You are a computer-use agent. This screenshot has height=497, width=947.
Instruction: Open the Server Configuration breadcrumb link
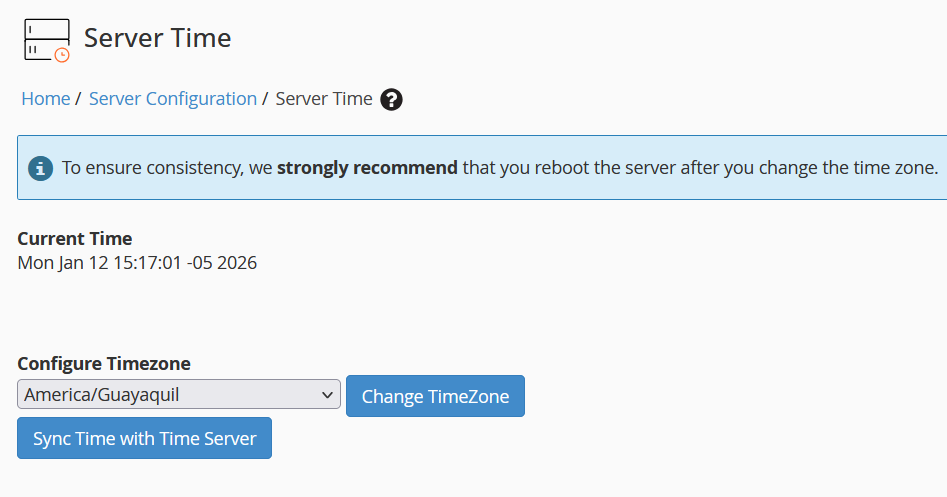tap(173, 99)
